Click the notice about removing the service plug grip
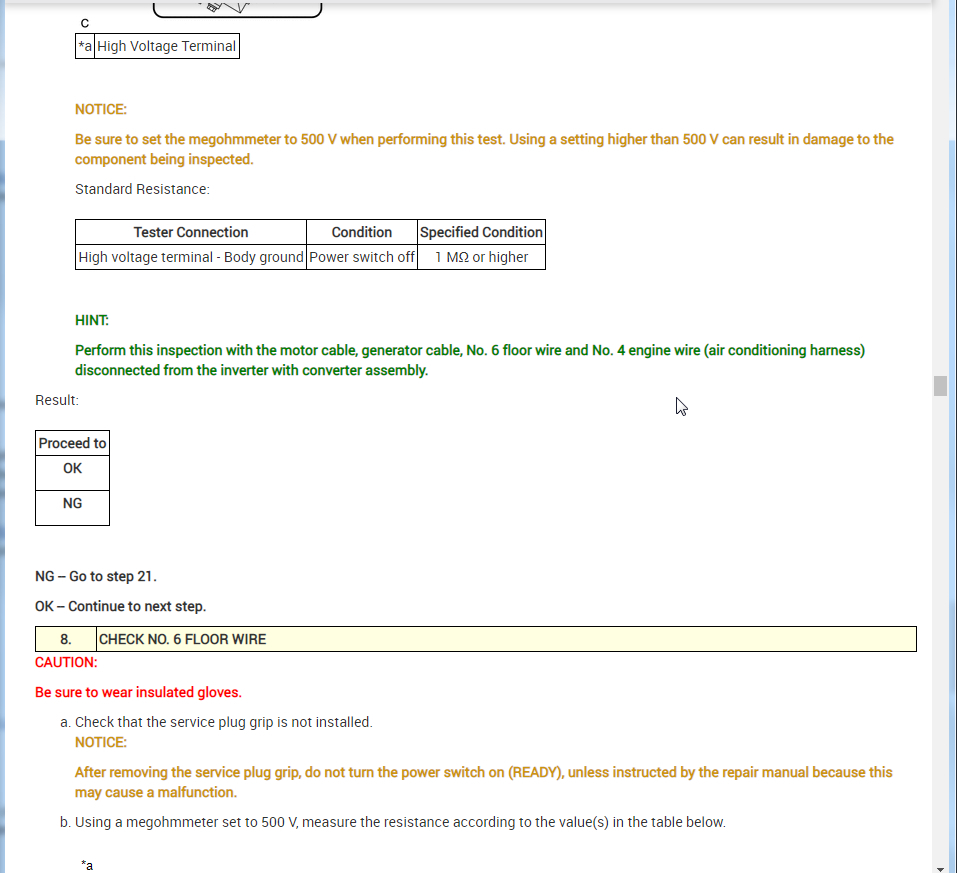Viewport: 957px width, 873px height. tap(483, 782)
